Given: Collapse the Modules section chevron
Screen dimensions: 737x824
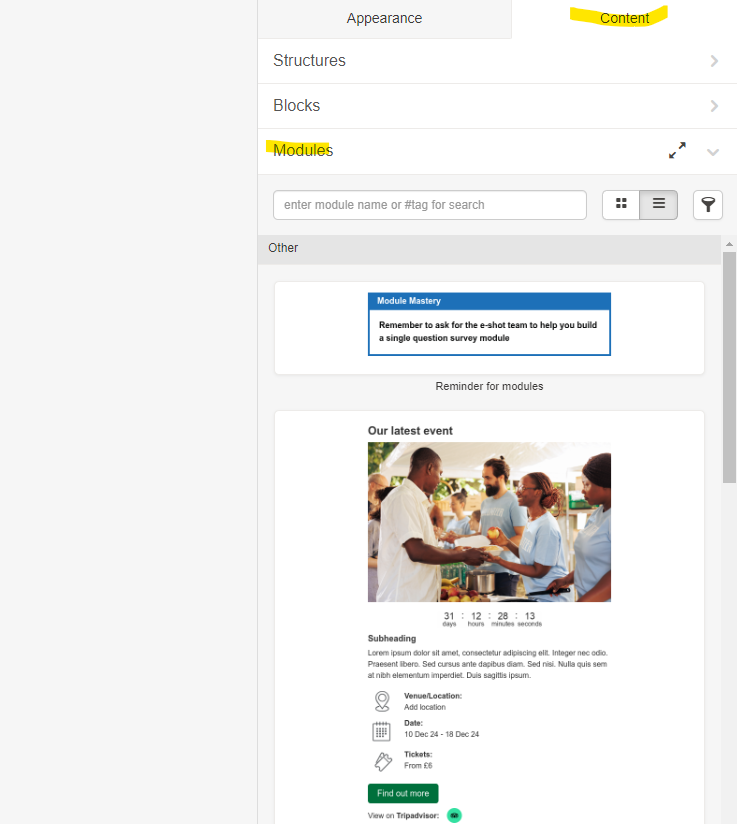Looking at the screenshot, I should point(713,152).
